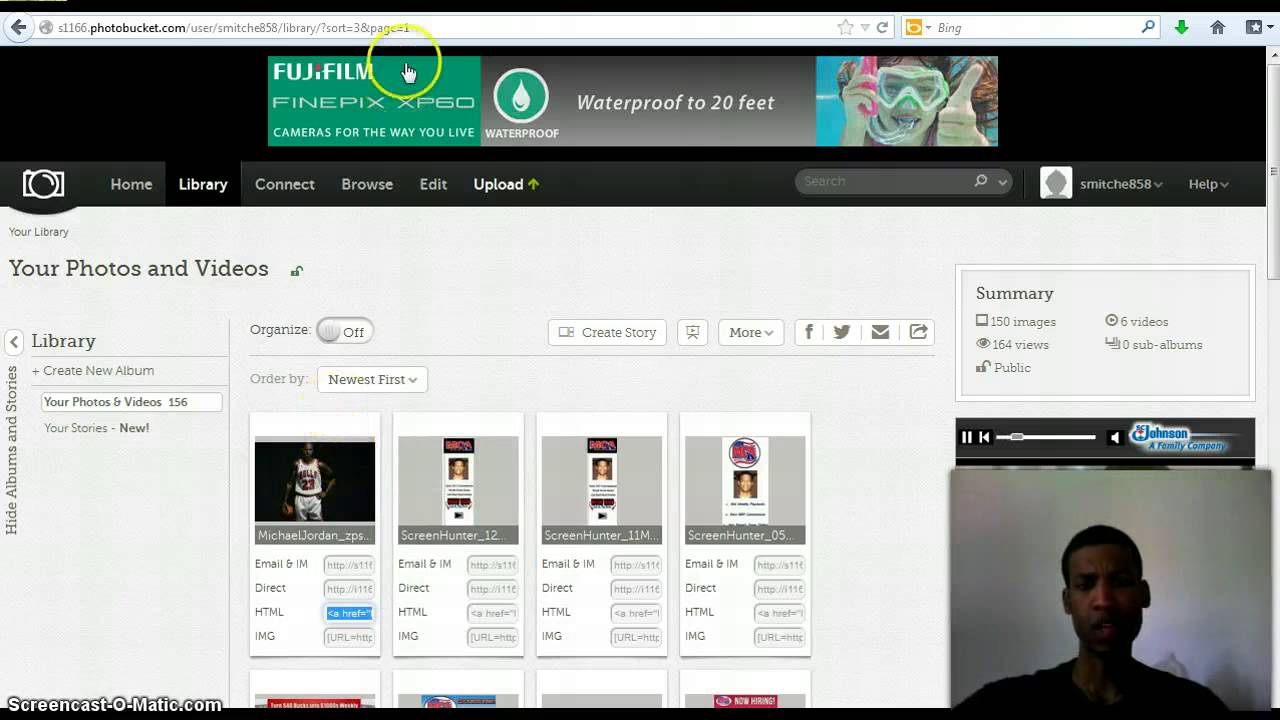
Task: Share the album on Twitter
Action: [x=842, y=332]
